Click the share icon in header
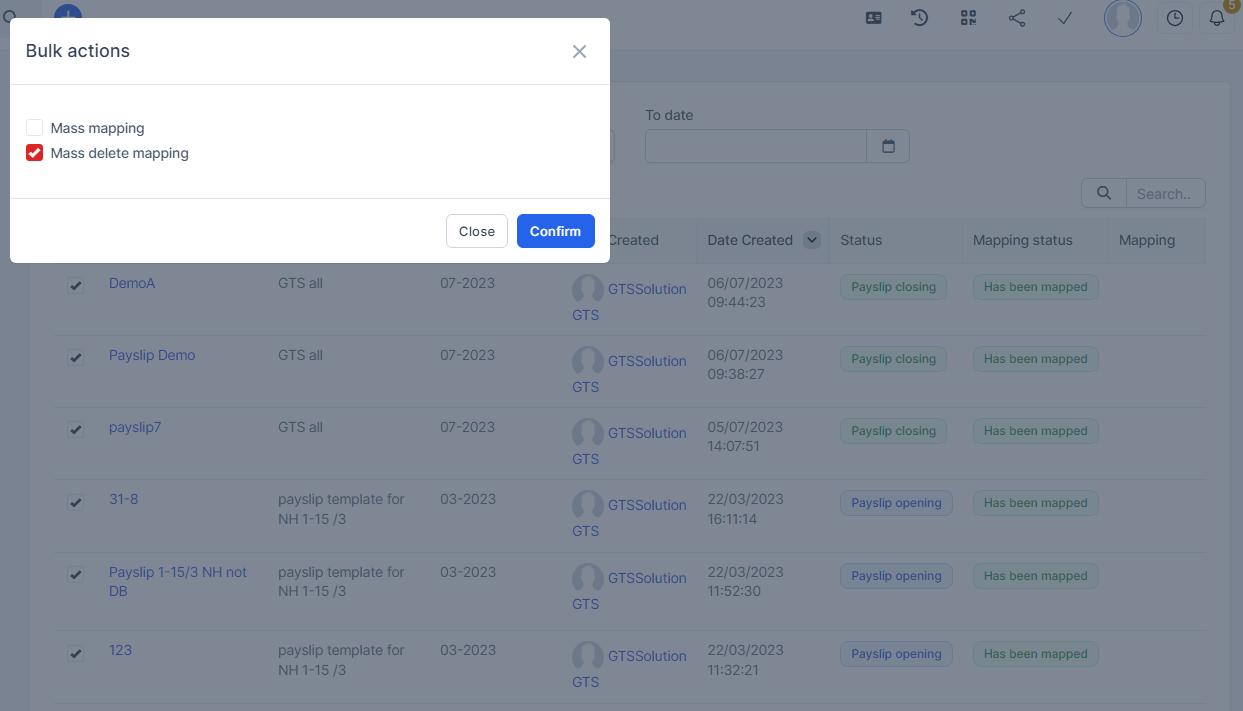Screen dimensions: 1243x711 [1017, 18]
